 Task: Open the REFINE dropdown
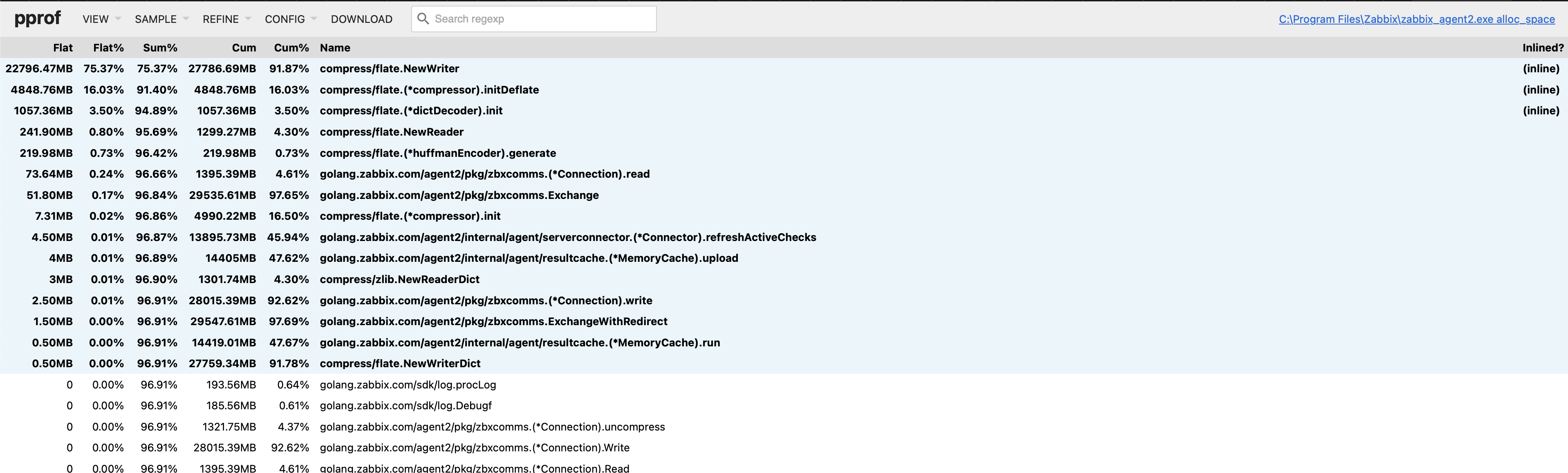[226, 19]
